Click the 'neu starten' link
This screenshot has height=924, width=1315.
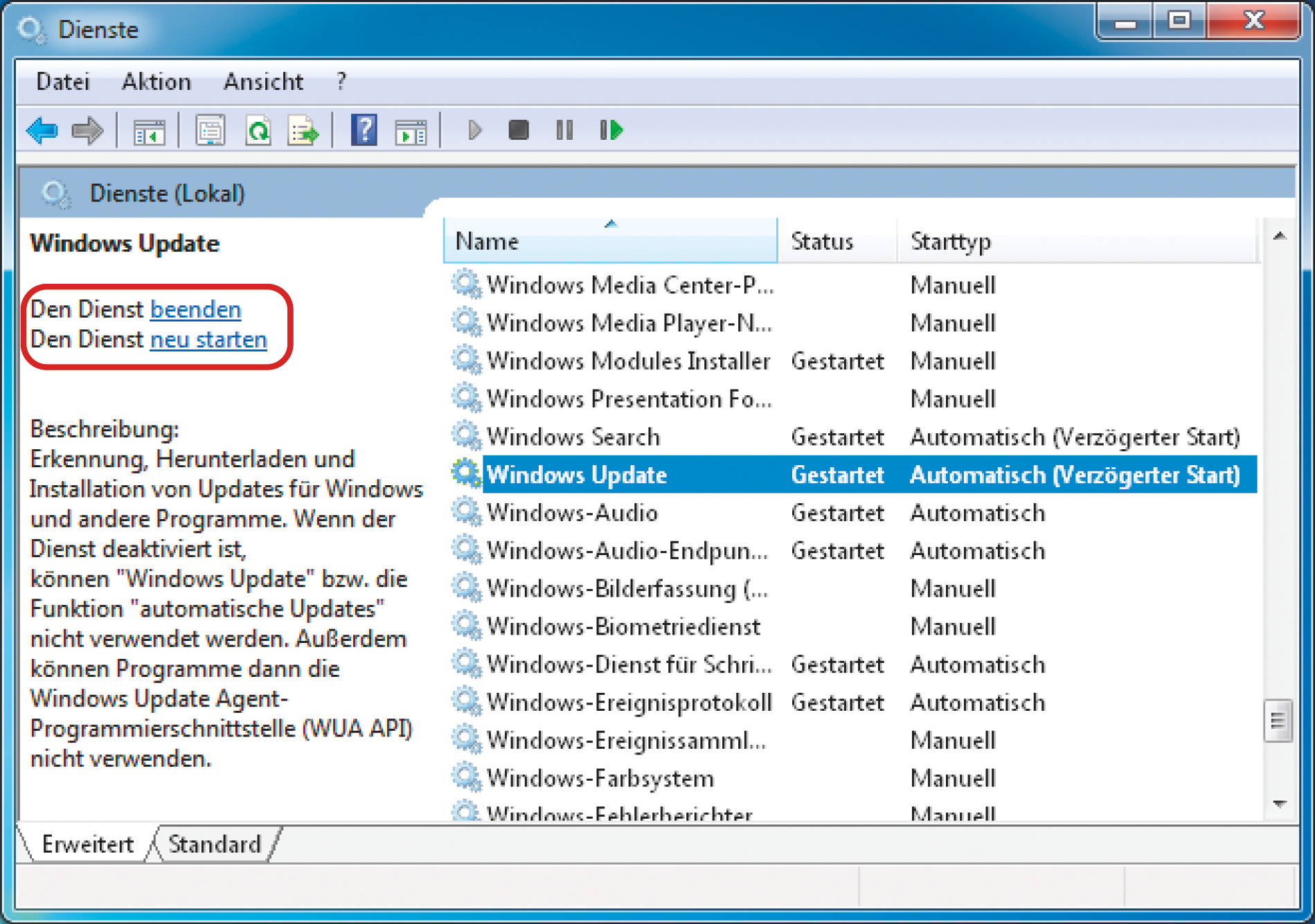[x=208, y=340]
